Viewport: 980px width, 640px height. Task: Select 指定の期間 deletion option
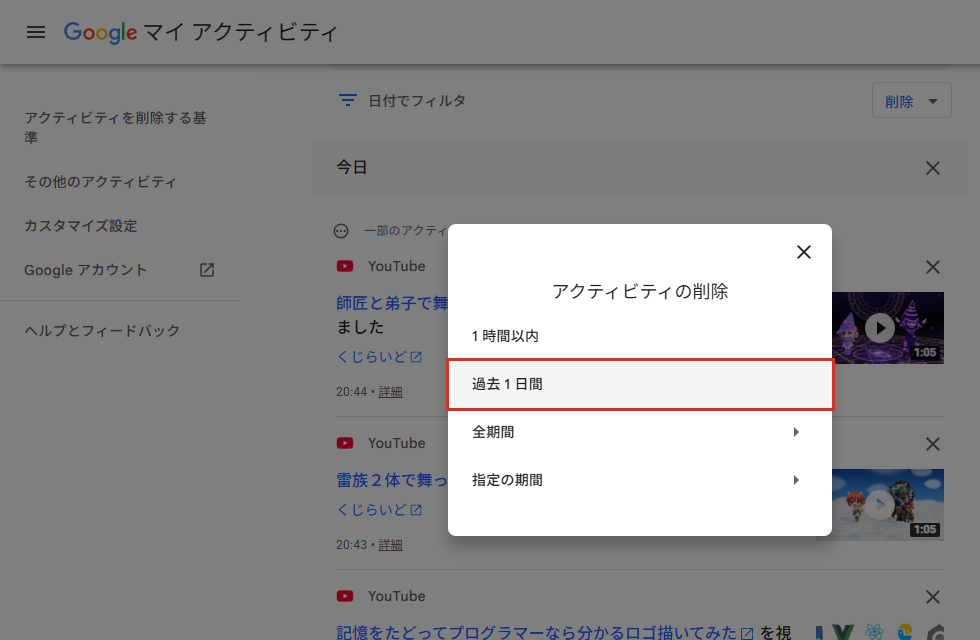click(x=639, y=480)
